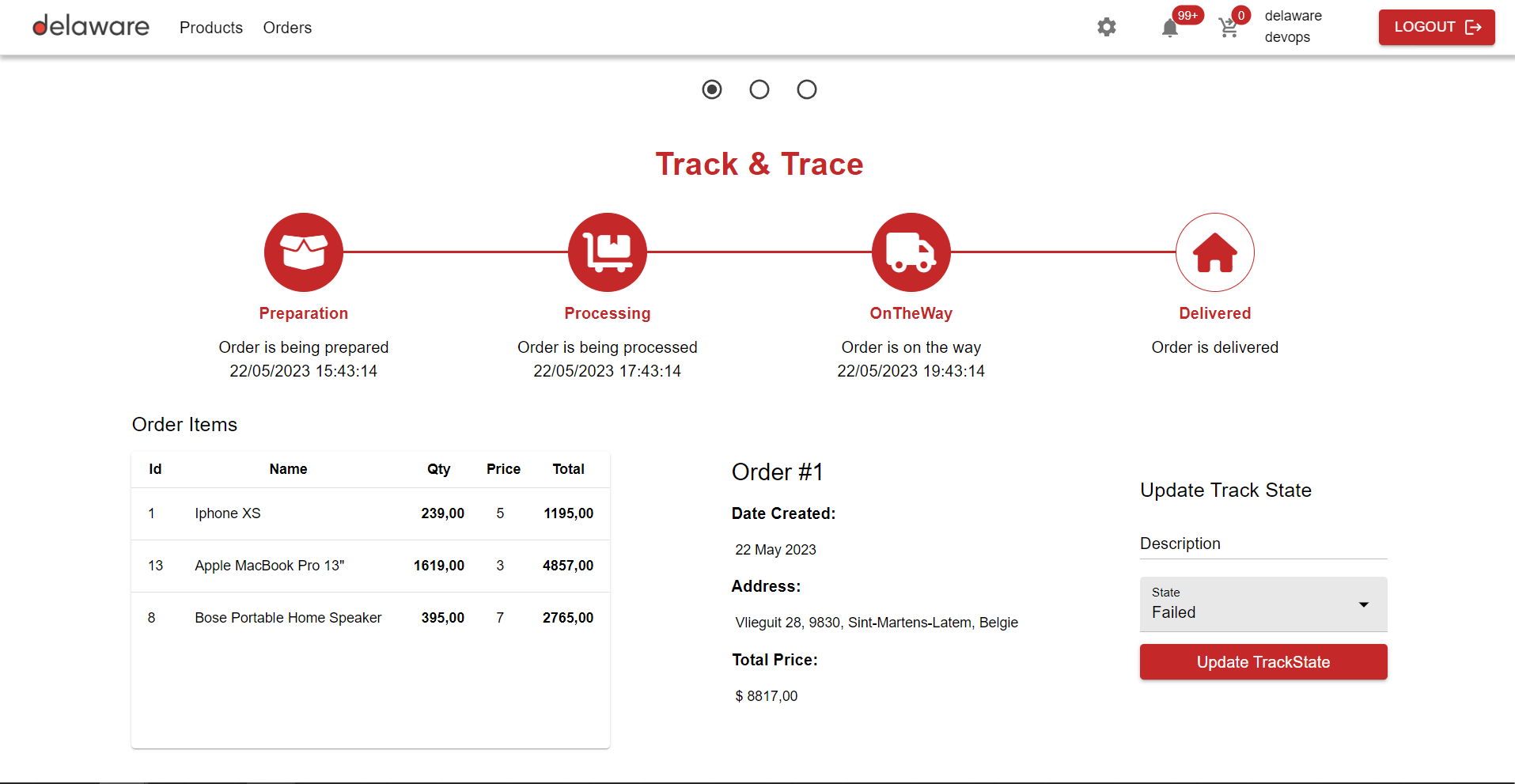Click the Preparation box icon
The width and height of the screenshot is (1515, 784).
pyautogui.click(x=303, y=252)
